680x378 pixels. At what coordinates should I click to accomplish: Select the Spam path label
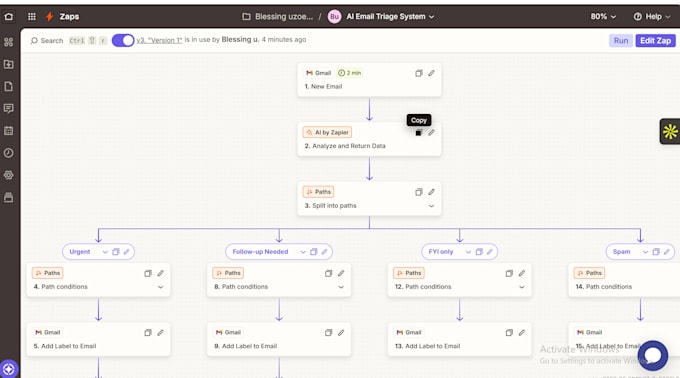coord(621,252)
